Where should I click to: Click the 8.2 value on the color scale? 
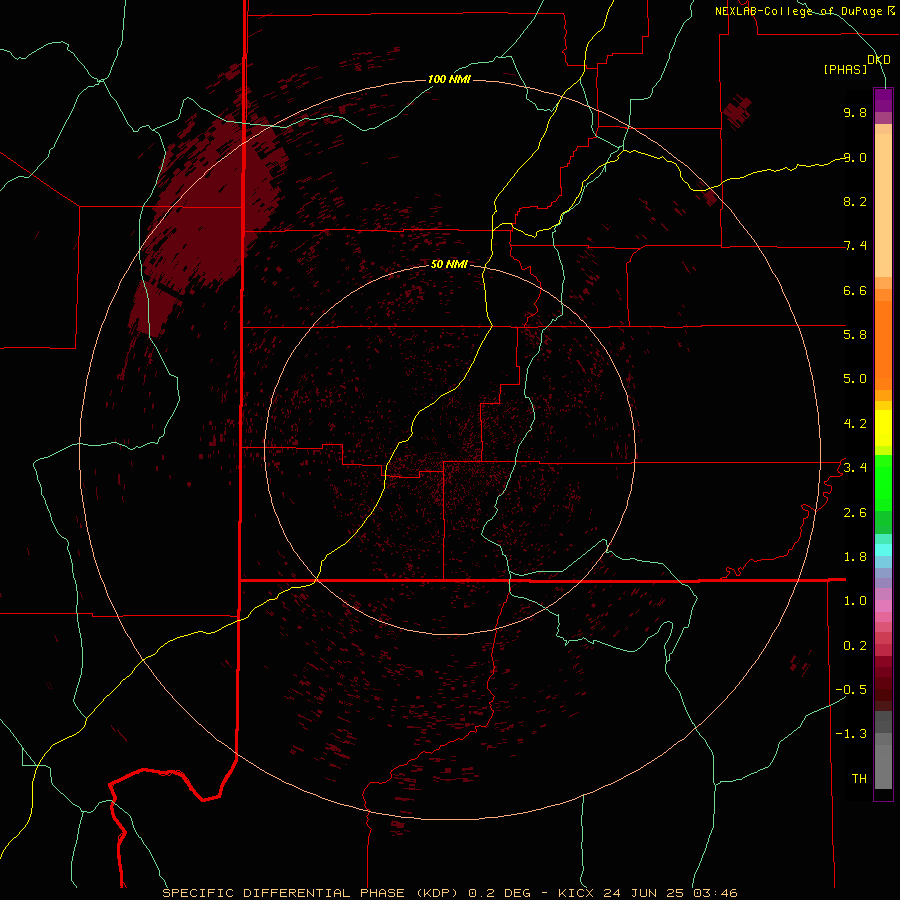(855, 201)
